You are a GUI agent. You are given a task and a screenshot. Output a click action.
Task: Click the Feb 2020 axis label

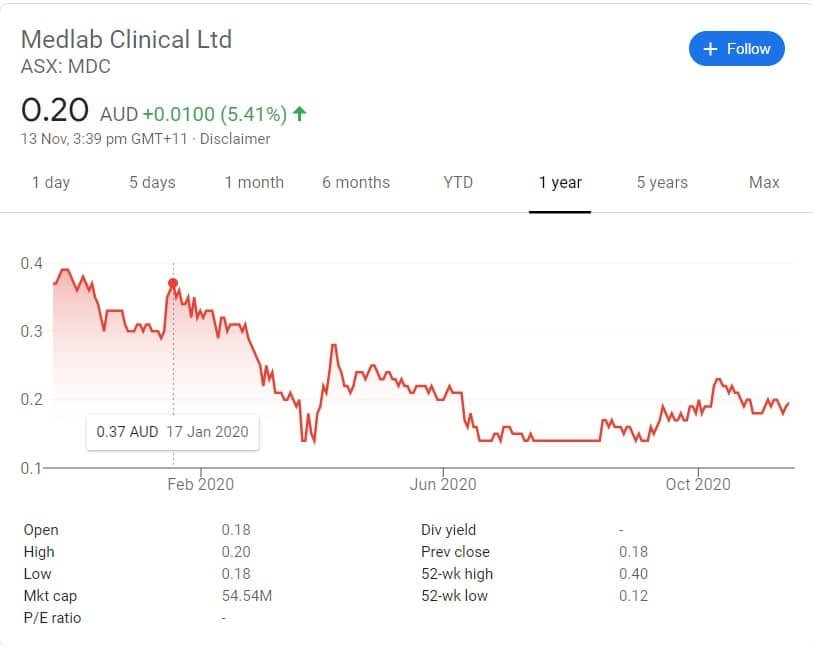tap(201, 484)
